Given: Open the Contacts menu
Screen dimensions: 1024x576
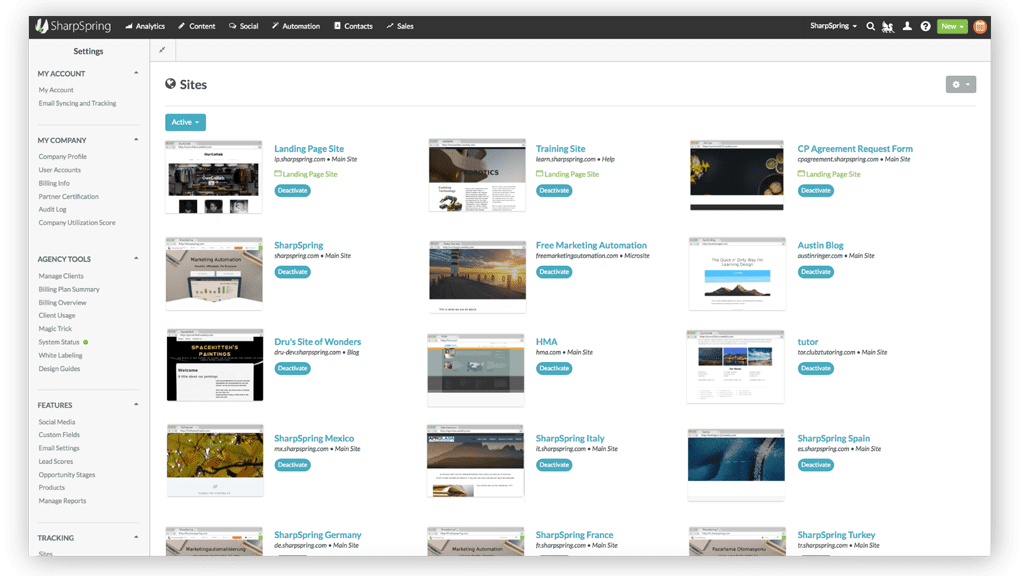Looking at the screenshot, I should 353,26.
